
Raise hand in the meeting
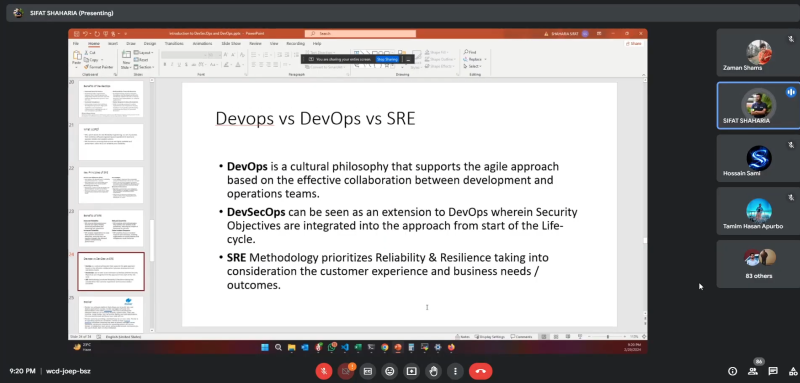pos(434,371)
